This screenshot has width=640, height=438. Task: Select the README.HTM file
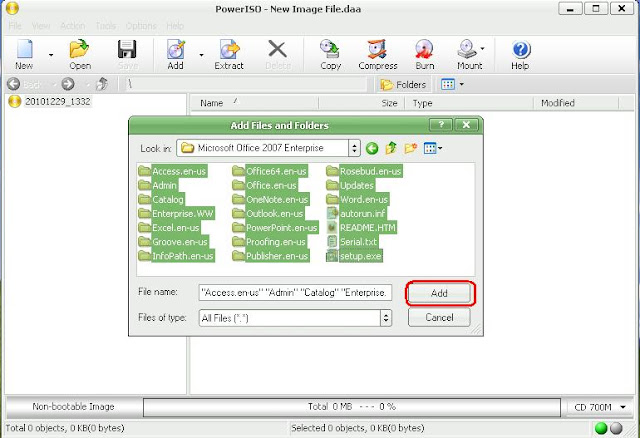362,228
